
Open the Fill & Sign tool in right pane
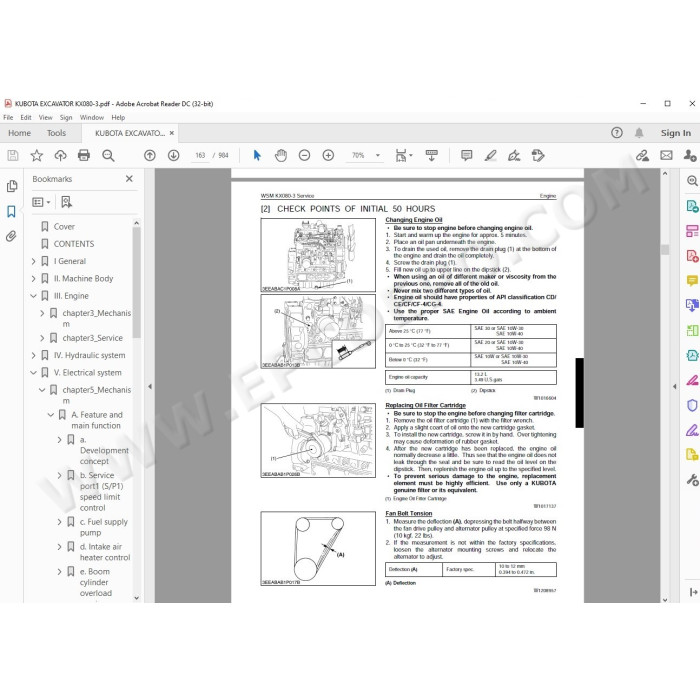pos(692,430)
